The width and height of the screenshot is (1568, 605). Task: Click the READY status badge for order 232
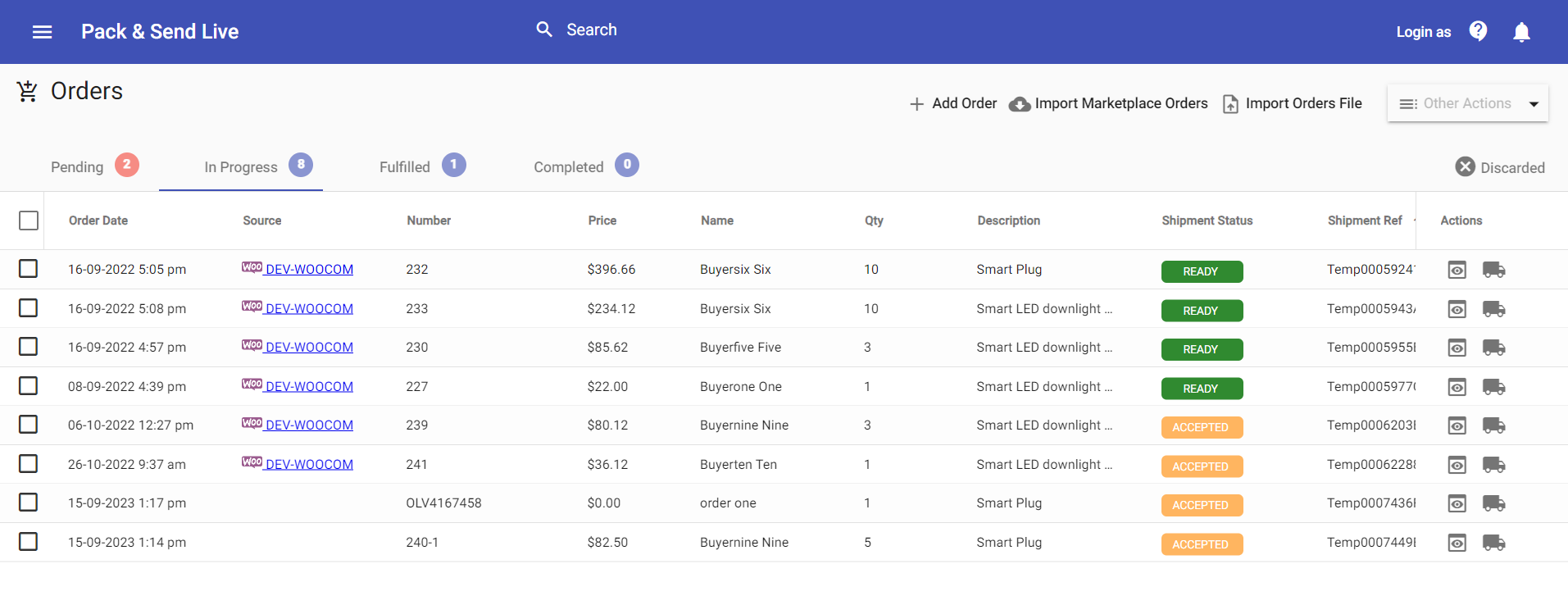pos(1201,271)
